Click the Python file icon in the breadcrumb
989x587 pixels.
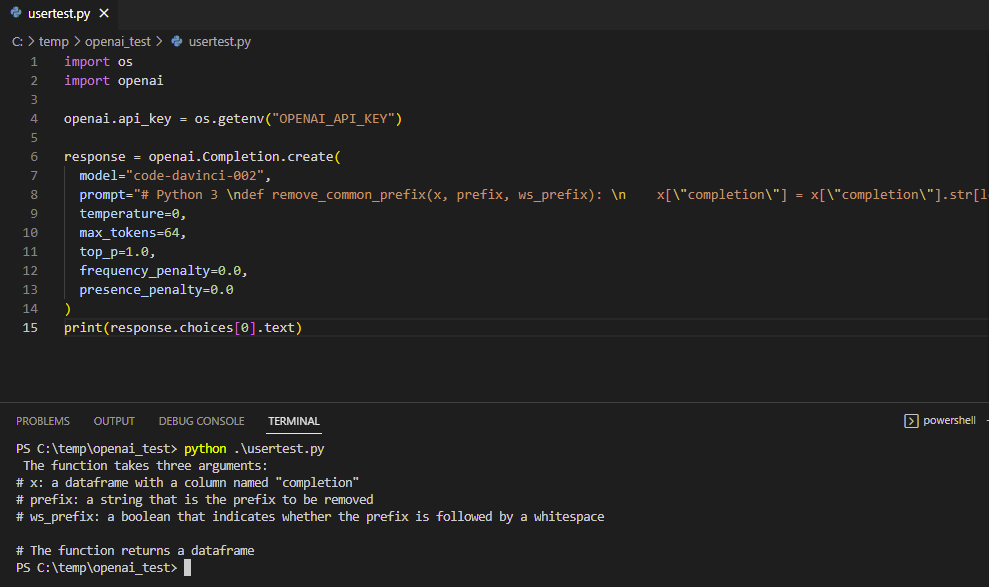(x=178, y=42)
